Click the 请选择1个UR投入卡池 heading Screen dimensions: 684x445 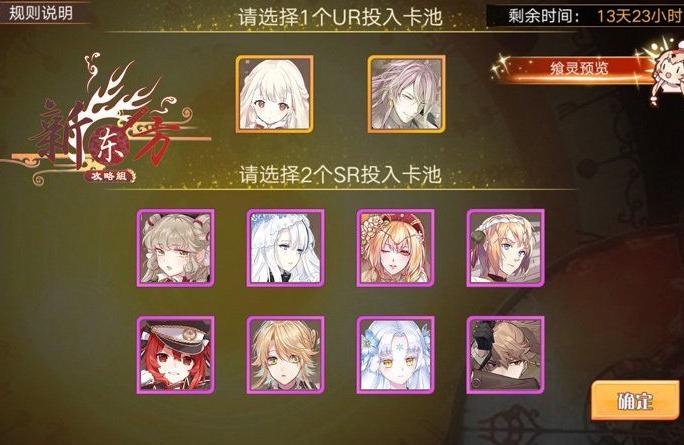pyautogui.click(x=340, y=17)
